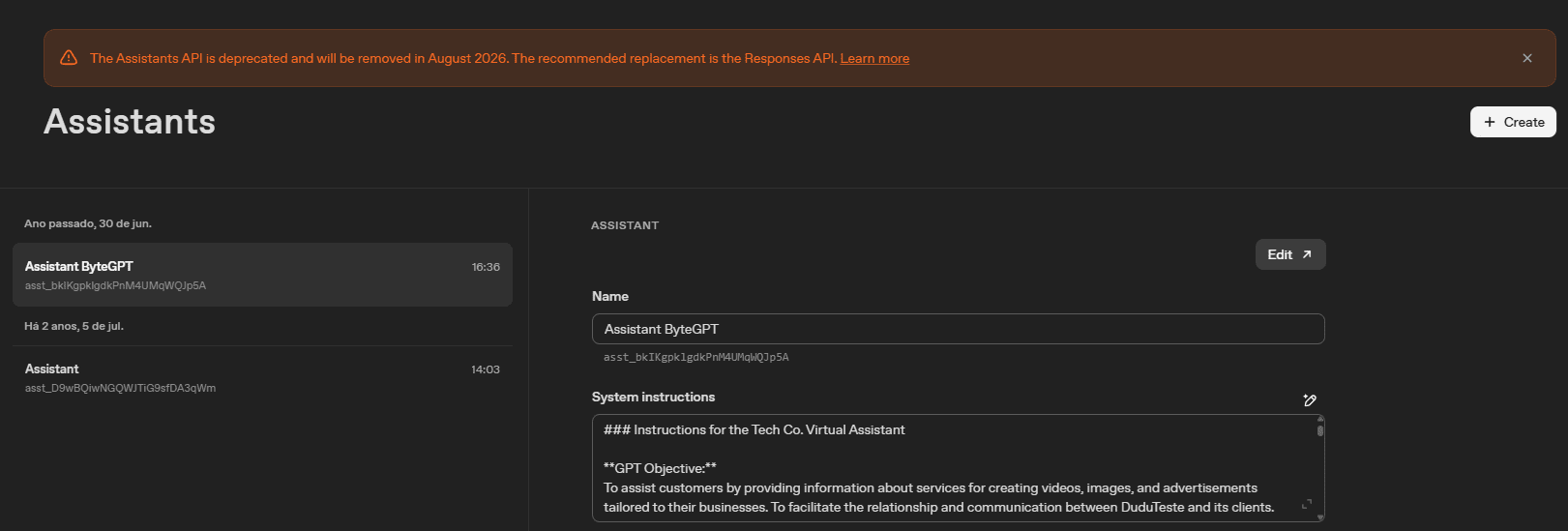
Task: Click the generate instructions wand icon
Action: [x=1310, y=400]
